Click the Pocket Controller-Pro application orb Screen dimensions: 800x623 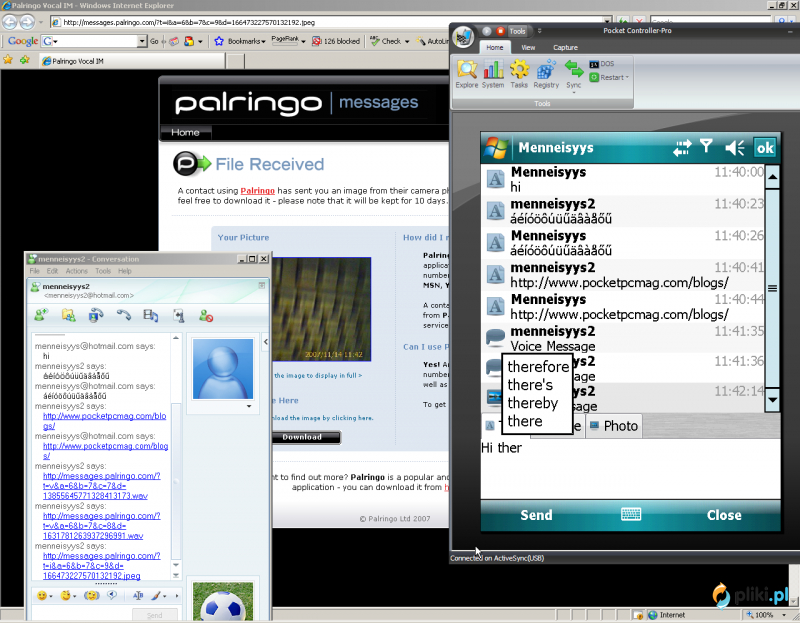click(463, 37)
